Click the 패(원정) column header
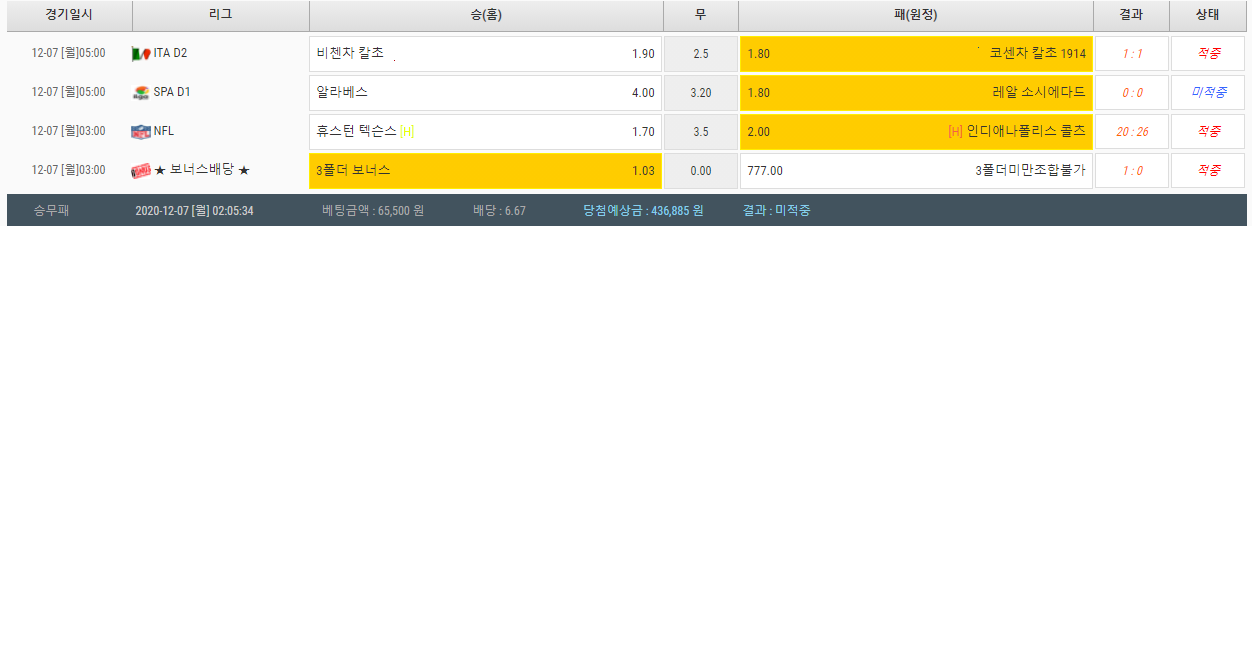1252x648 pixels. (915, 15)
